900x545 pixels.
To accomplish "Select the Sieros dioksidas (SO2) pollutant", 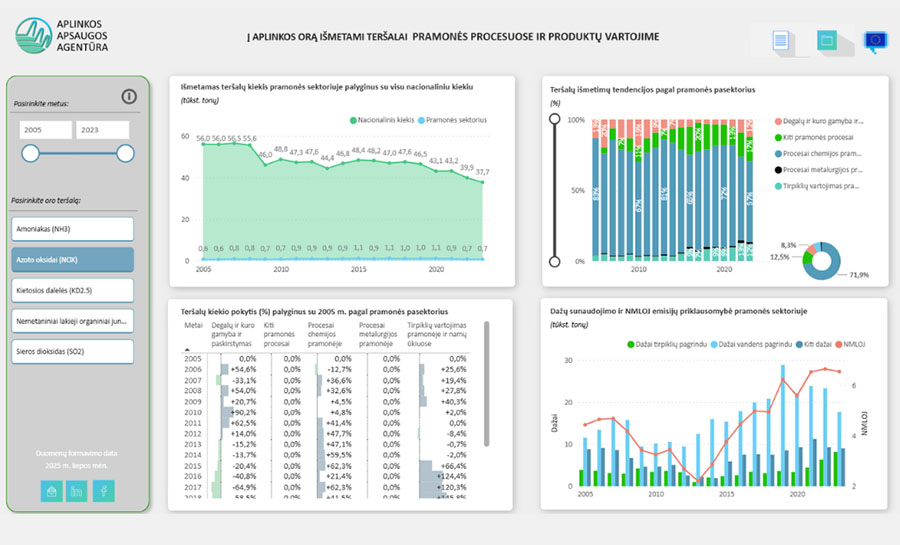I will coord(72,352).
